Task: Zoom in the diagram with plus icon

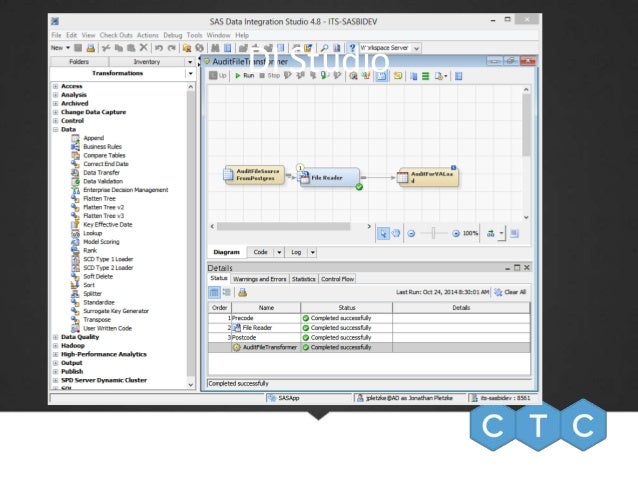Action: (x=456, y=234)
